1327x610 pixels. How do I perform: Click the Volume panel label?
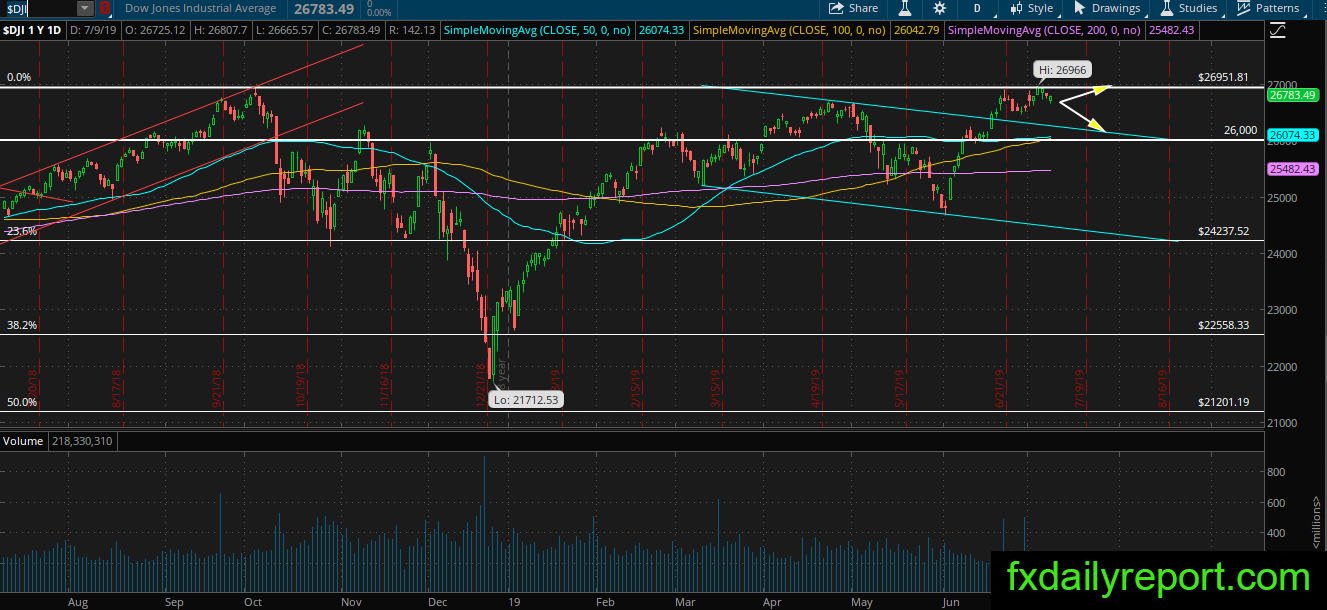click(x=23, y=440)
